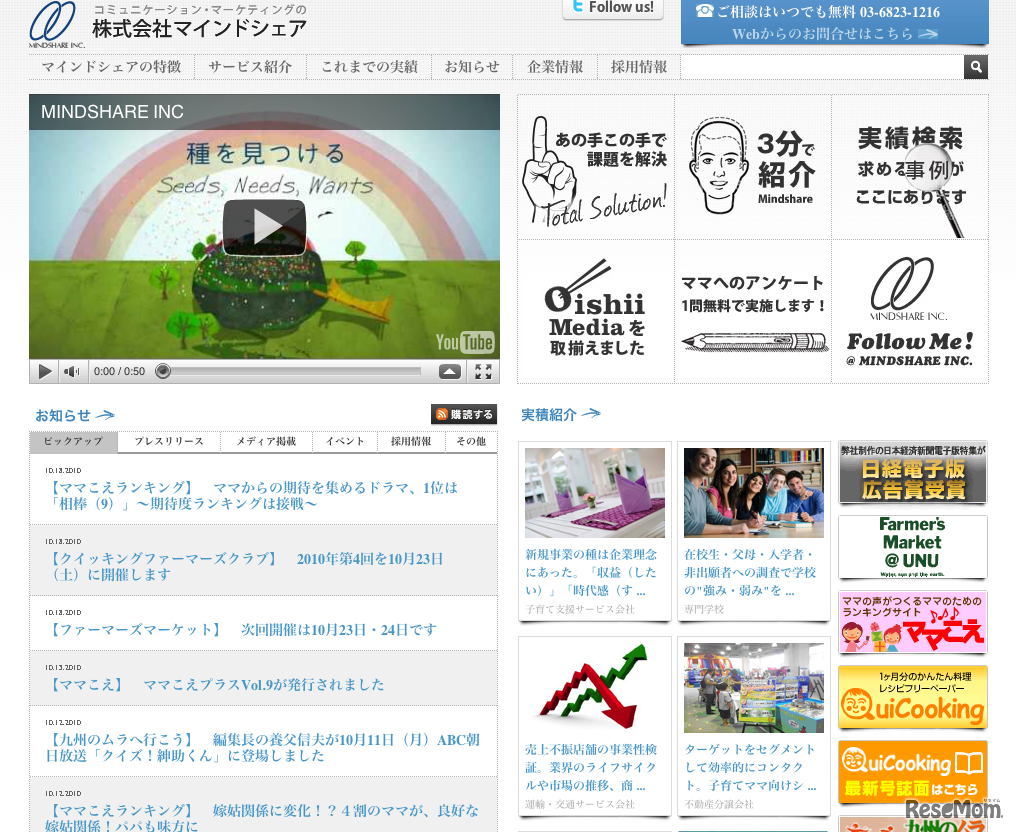Viewport: 1016px width, 832px height.
Task: Click the お知らせ section heading link
Action: click(x=75, y=415)
